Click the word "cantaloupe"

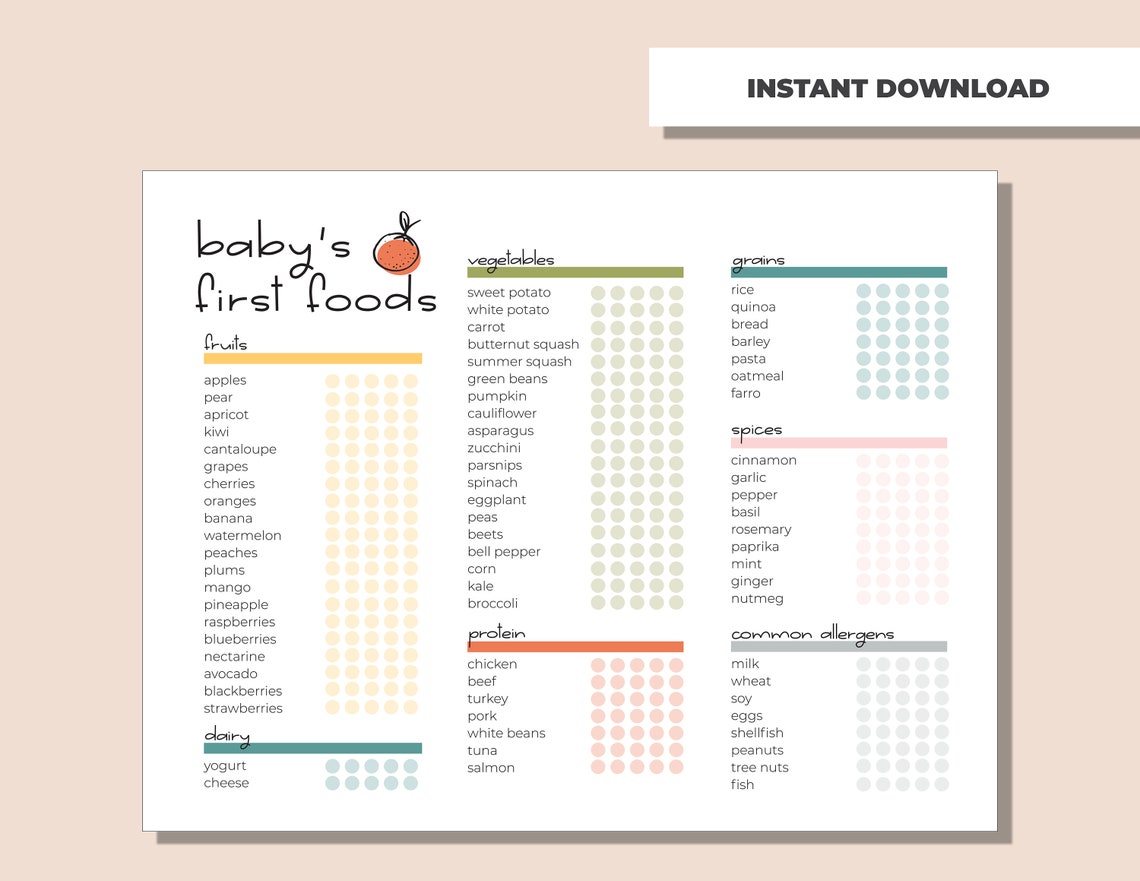pos(240,449)
